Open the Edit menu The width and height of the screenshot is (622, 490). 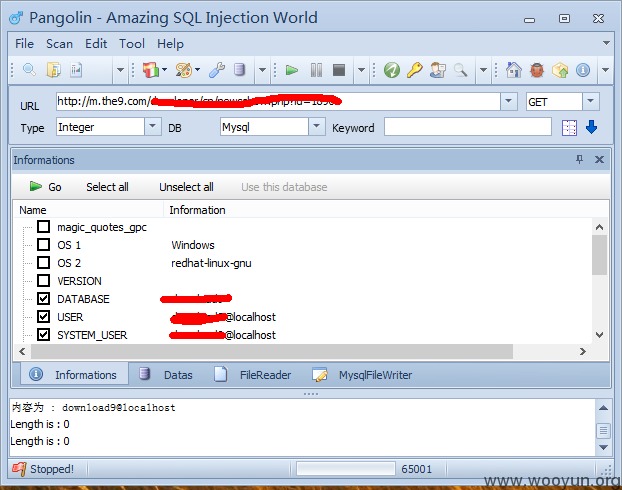(x=96, y=44)
